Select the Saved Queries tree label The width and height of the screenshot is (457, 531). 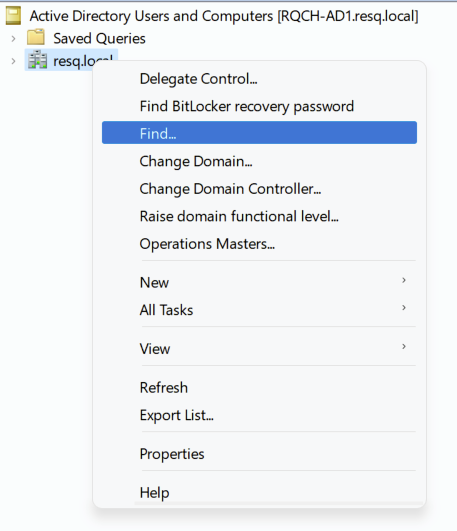tap(99, 39)
